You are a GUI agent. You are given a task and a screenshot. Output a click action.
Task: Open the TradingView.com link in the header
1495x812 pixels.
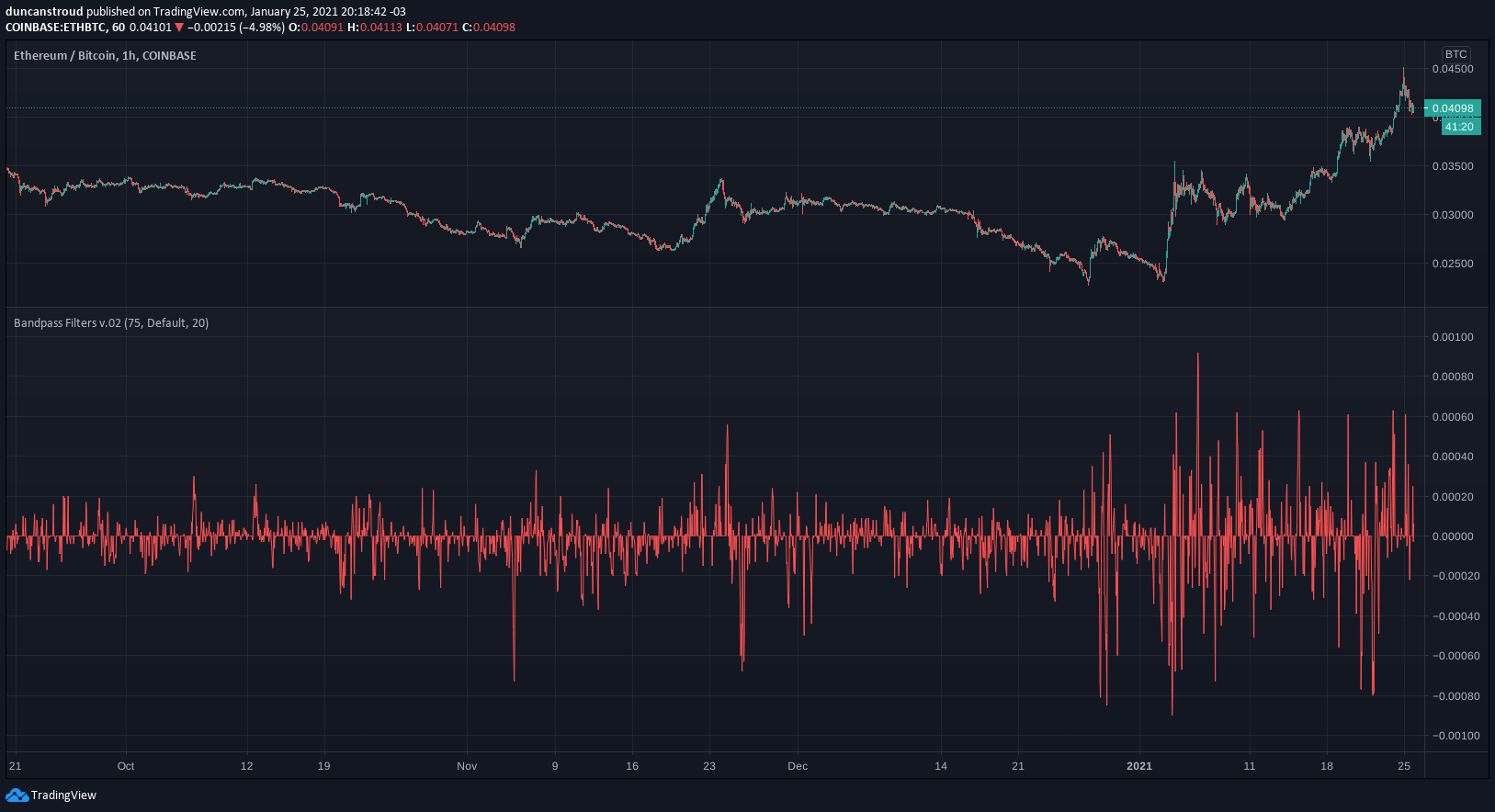point(199,12)
